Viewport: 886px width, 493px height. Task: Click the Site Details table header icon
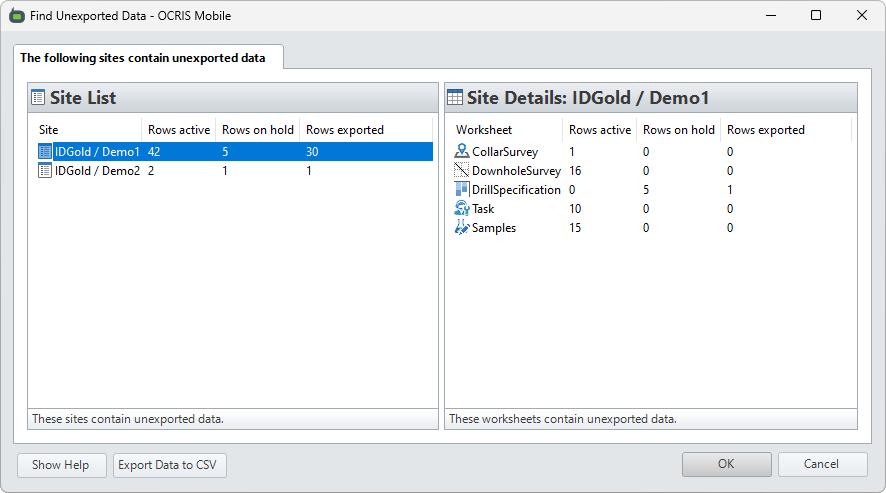pos(455,97)
